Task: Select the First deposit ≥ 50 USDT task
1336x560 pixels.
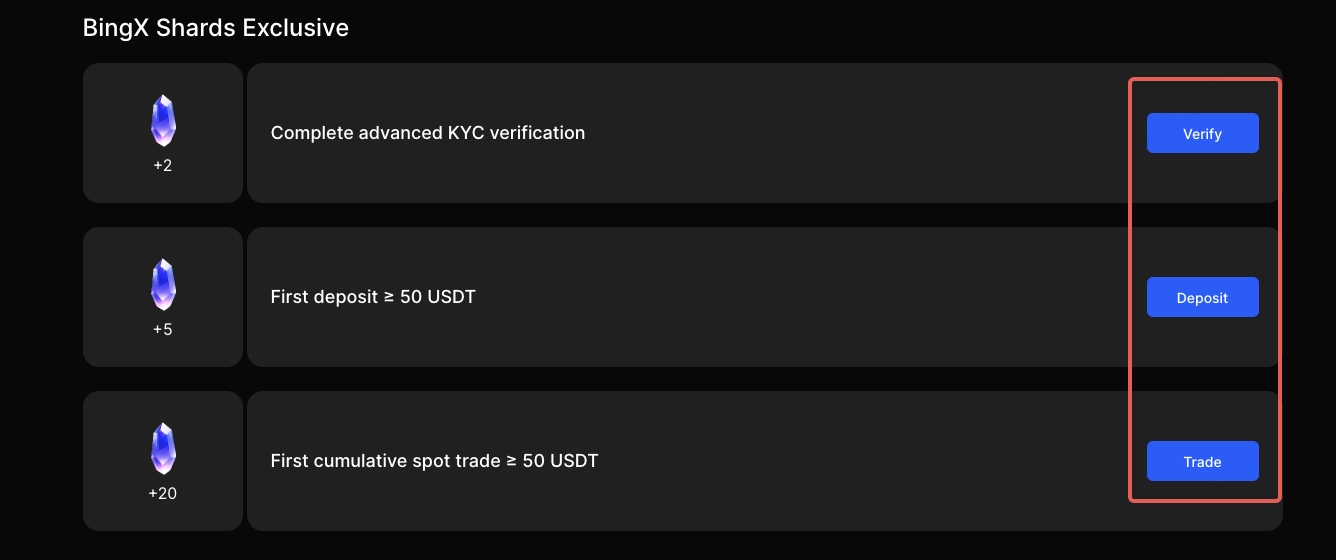Action: 372,297
